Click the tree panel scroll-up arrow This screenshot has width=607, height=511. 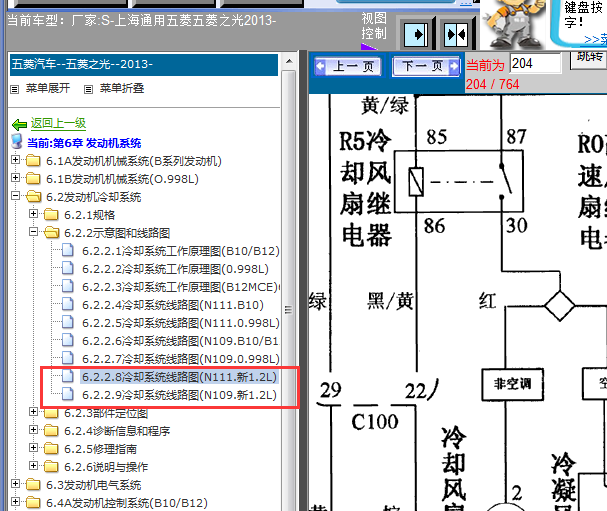pos(289,61)
